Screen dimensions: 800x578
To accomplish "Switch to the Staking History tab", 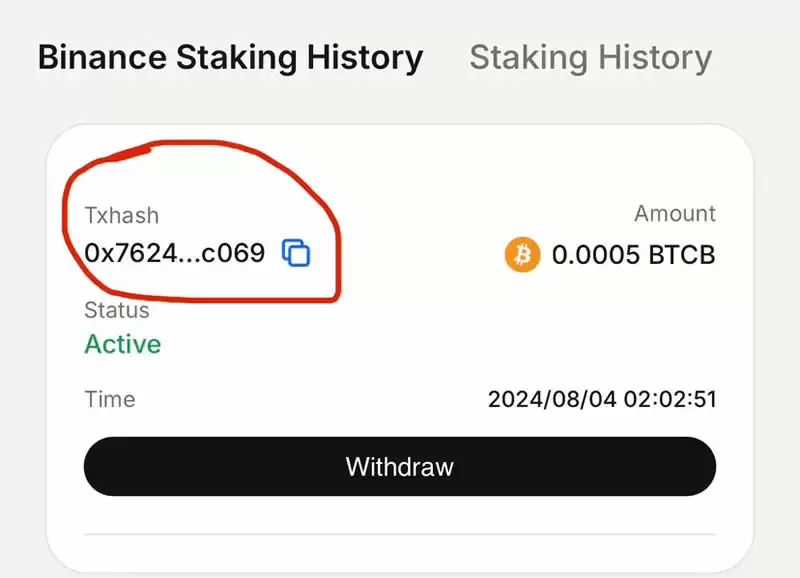I will pos(590,57).
